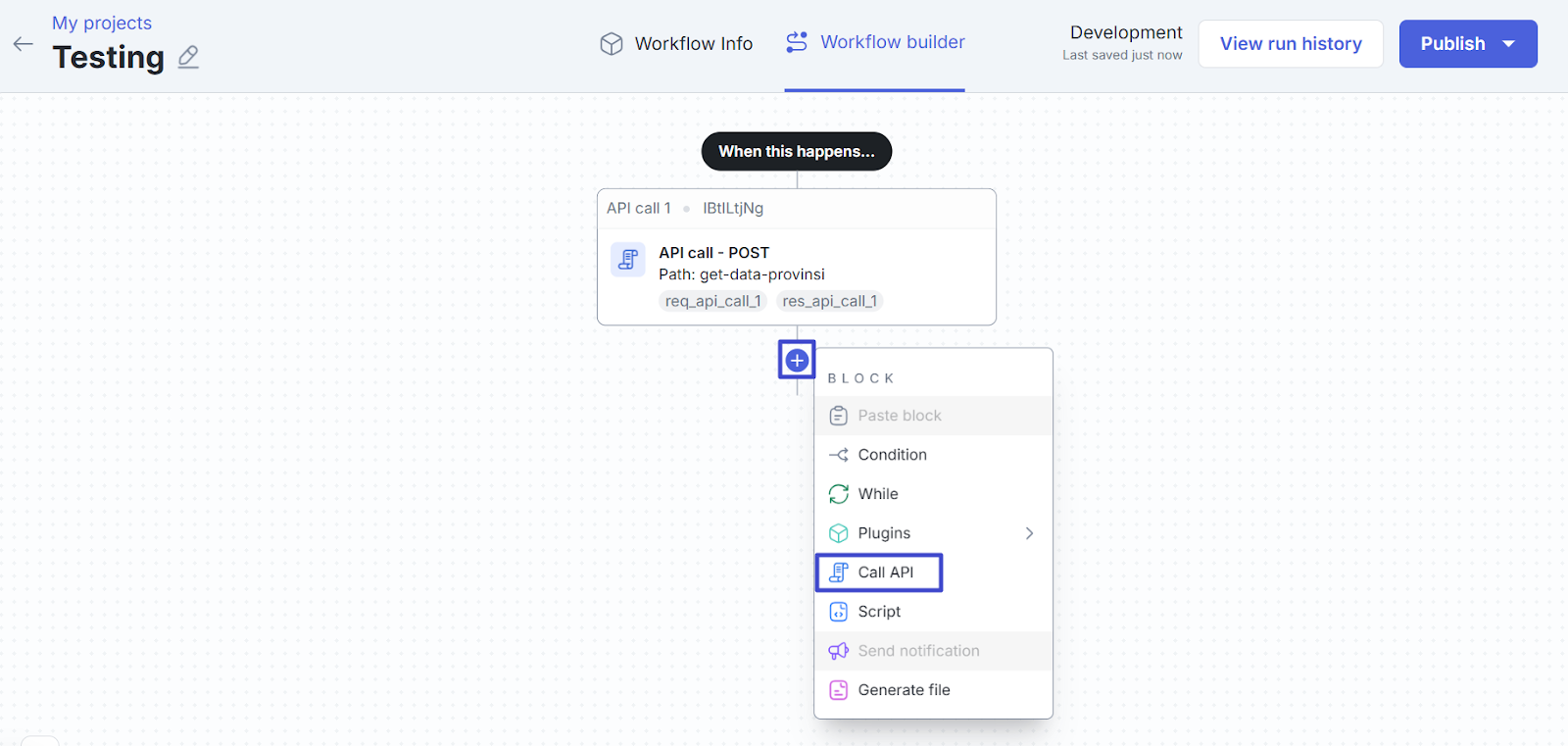The width and height of the screenshot is (1568, 746).
Task: Click the req_api_call_1 variable tag
Action: (x=712, y=301)
